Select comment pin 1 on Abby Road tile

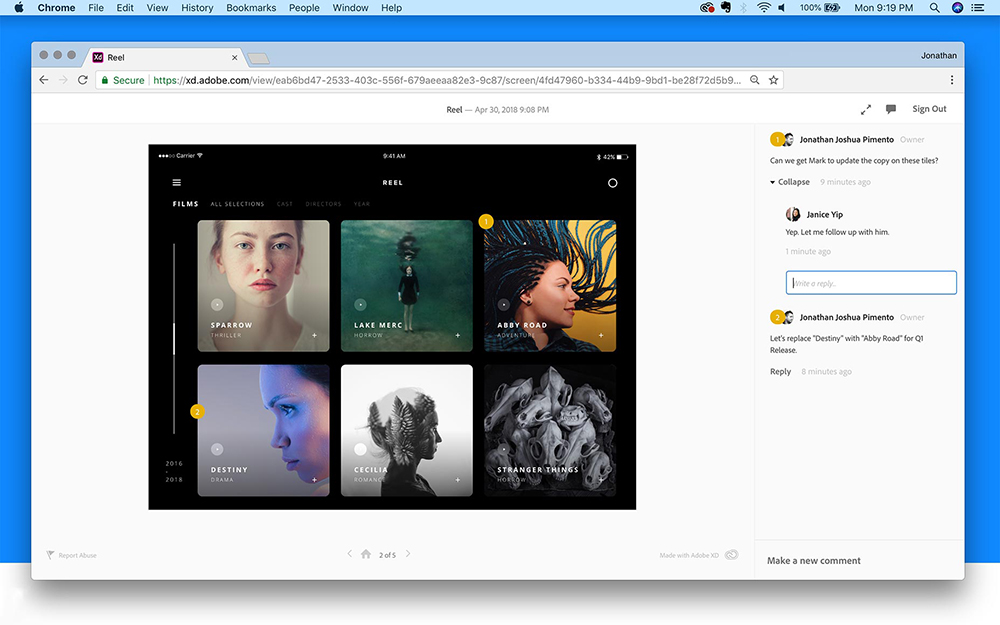pos(486,221)
